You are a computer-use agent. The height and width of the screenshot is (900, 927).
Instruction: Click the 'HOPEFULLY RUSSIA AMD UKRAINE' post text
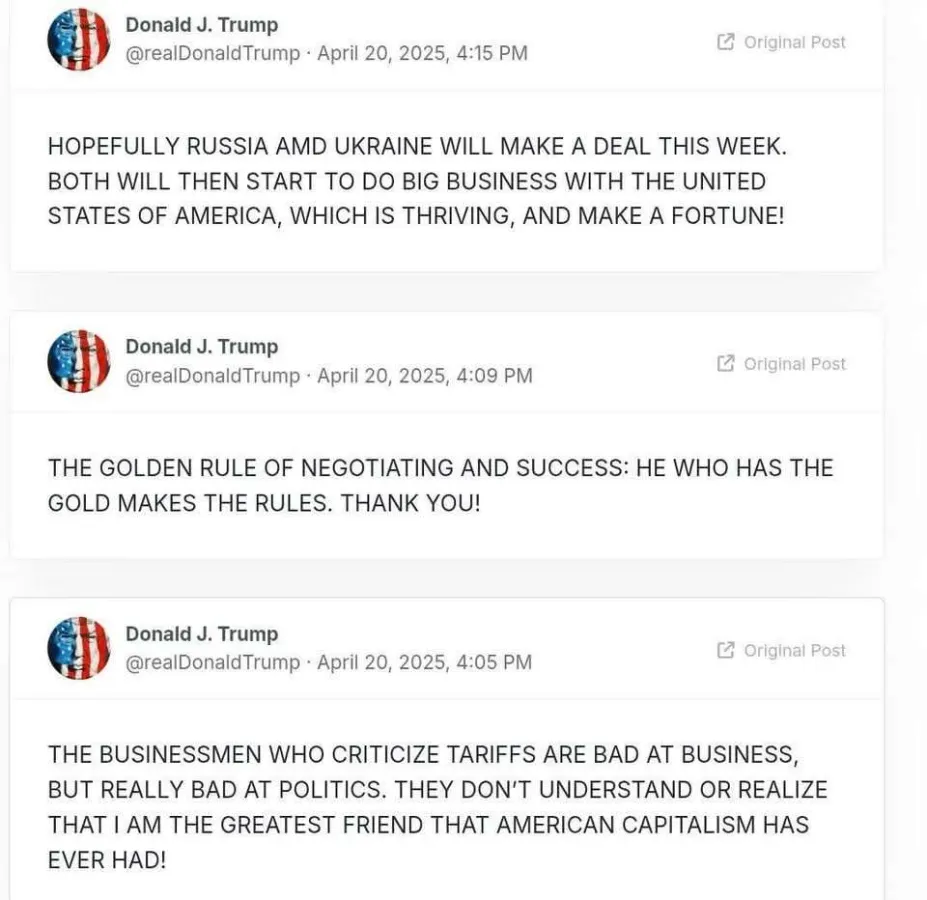(417, 181)
